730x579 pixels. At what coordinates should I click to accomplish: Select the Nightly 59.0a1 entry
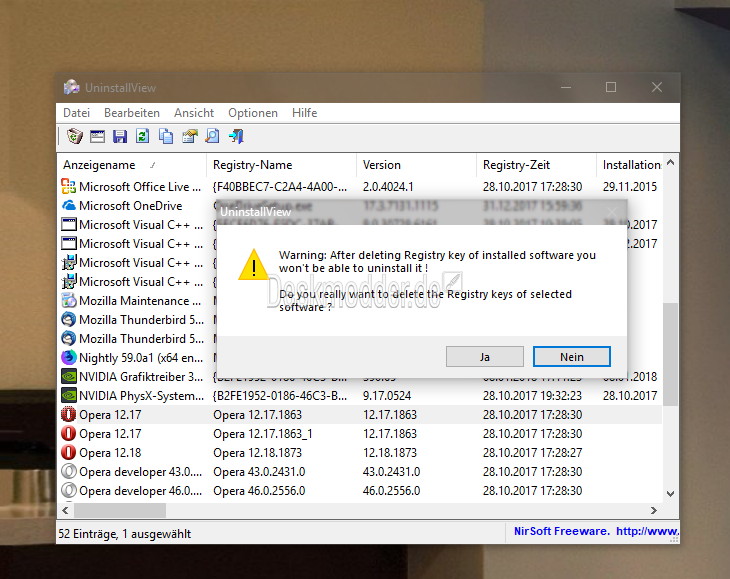[x=141, y=357]
